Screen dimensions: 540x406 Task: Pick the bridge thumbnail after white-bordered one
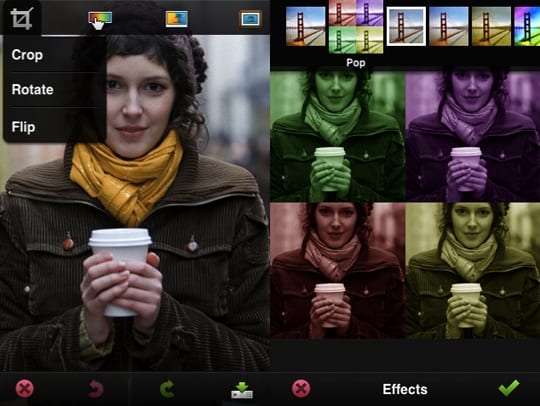449,27
